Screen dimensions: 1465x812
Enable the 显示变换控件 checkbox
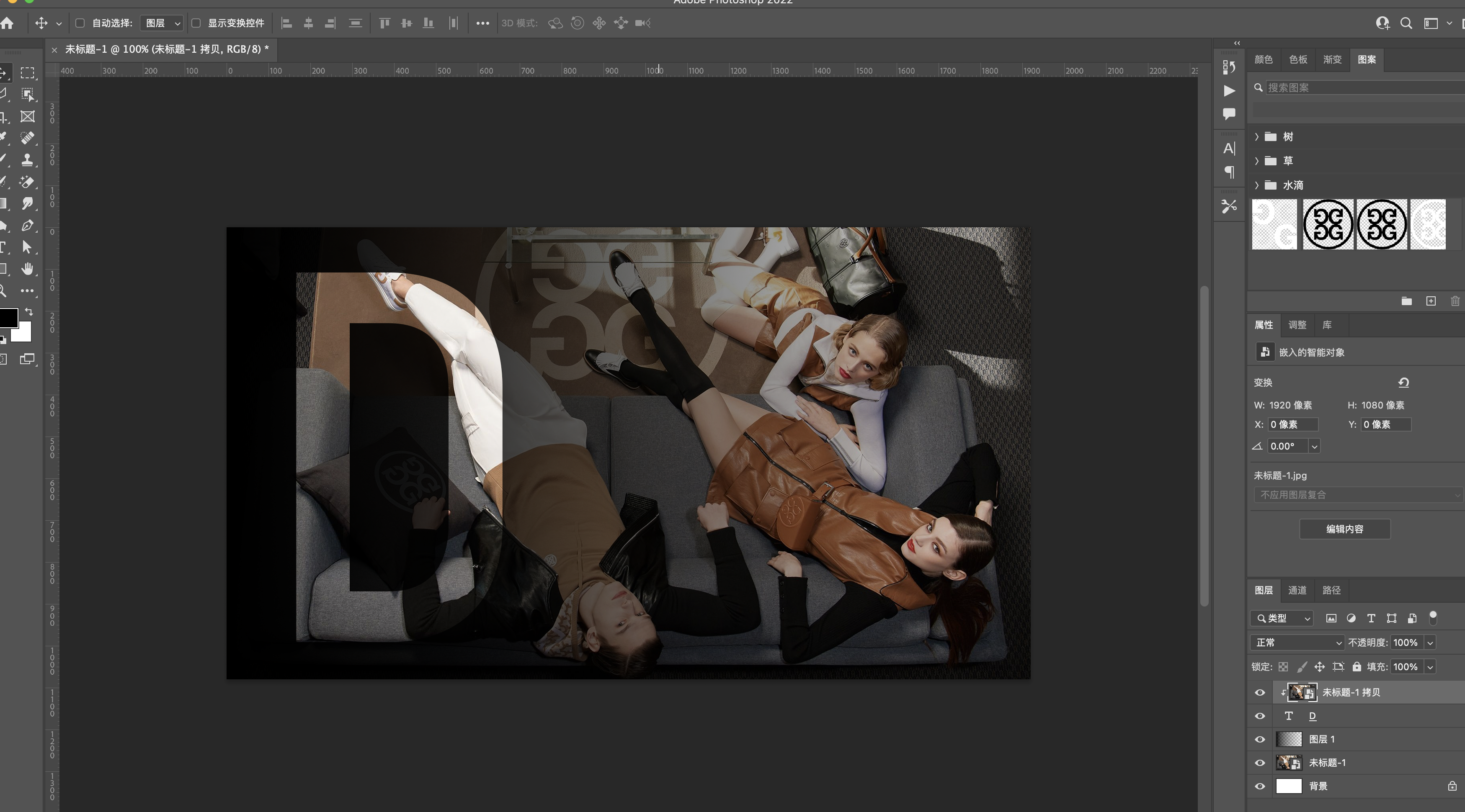pyautogui.click(x=196, y=23)
